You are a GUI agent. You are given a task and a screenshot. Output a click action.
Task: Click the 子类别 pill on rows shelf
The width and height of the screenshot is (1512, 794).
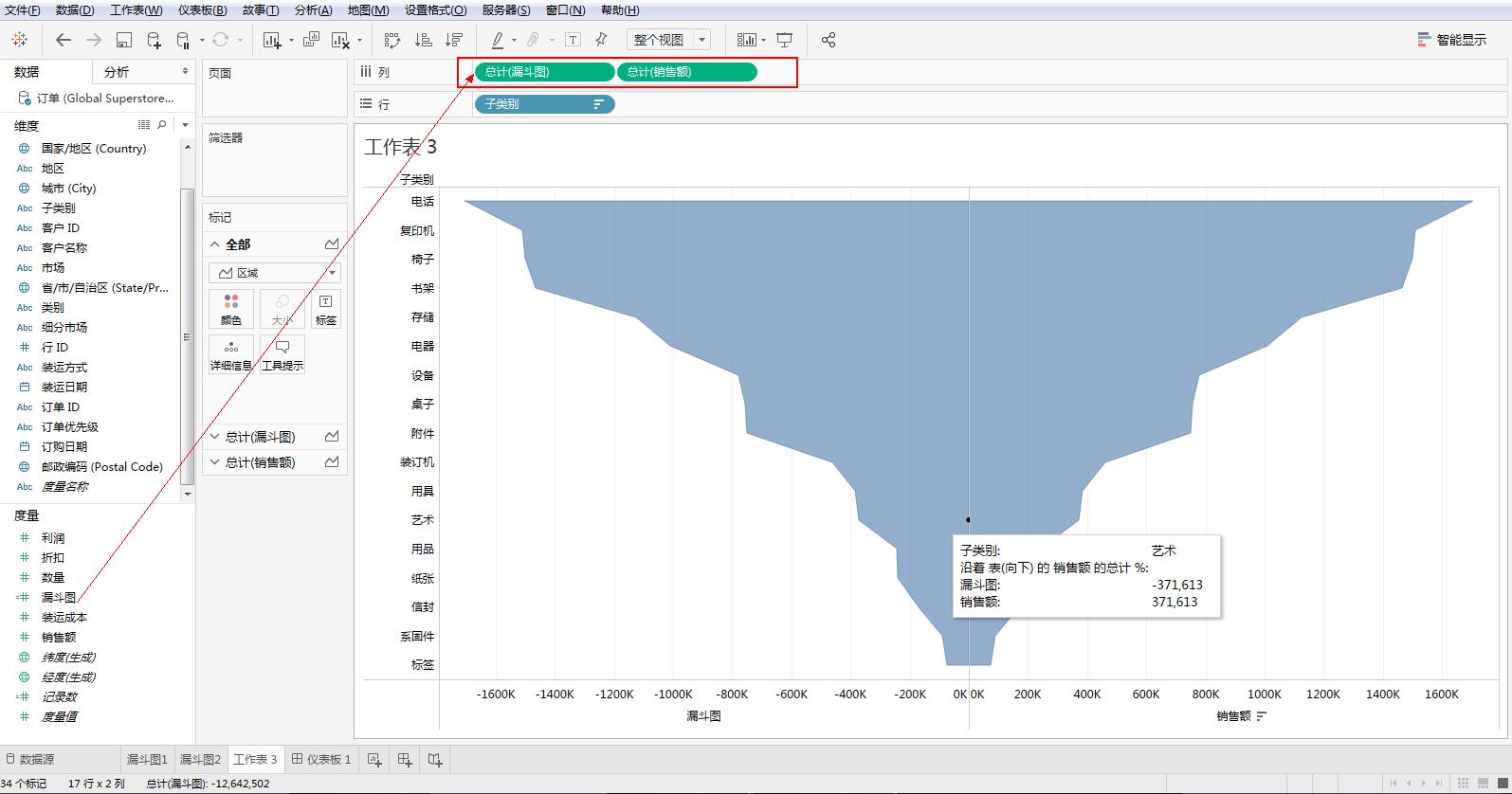pos(544,104)
